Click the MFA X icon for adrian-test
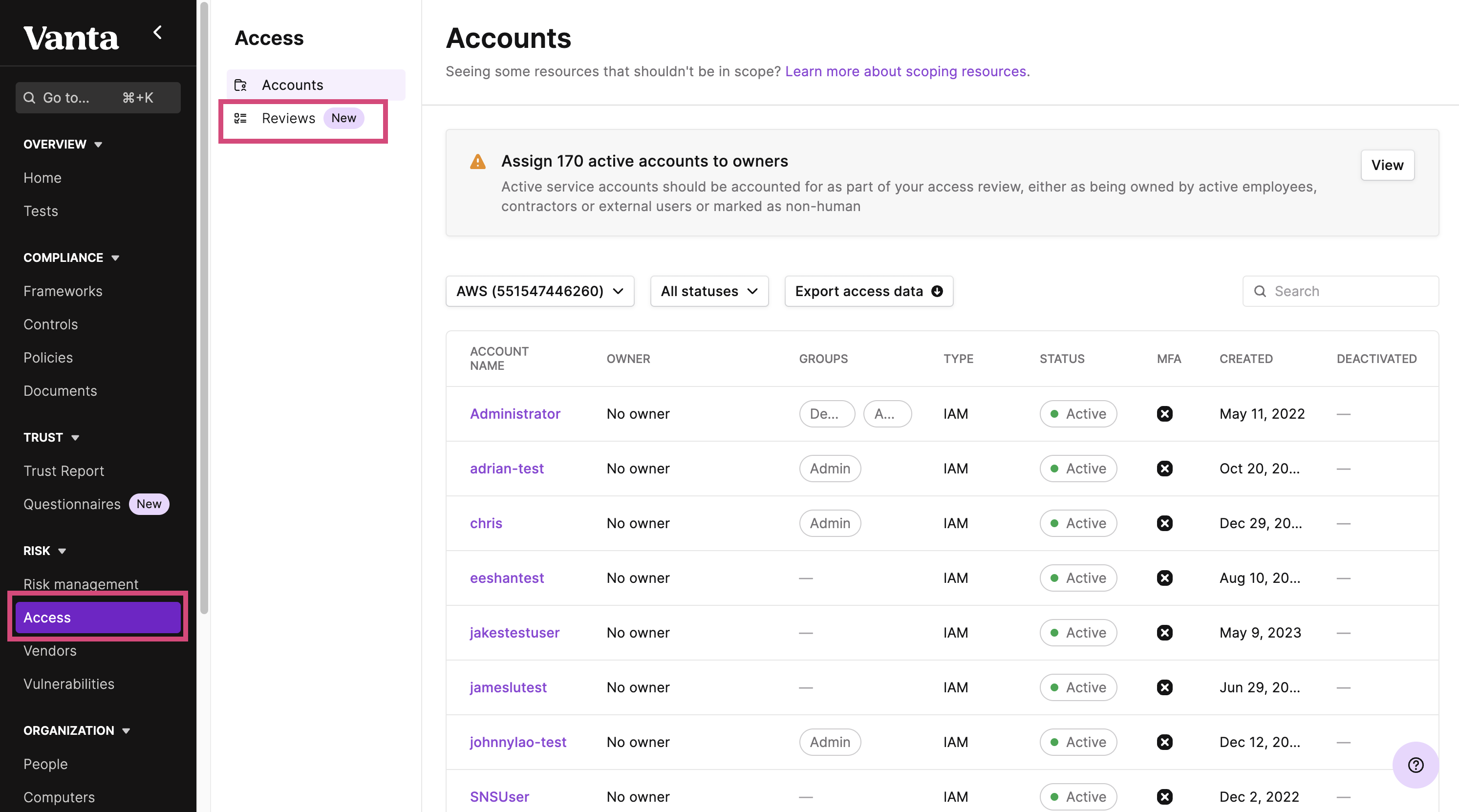This screenshot has height=812, width=1459. [x=1164, y=469]
